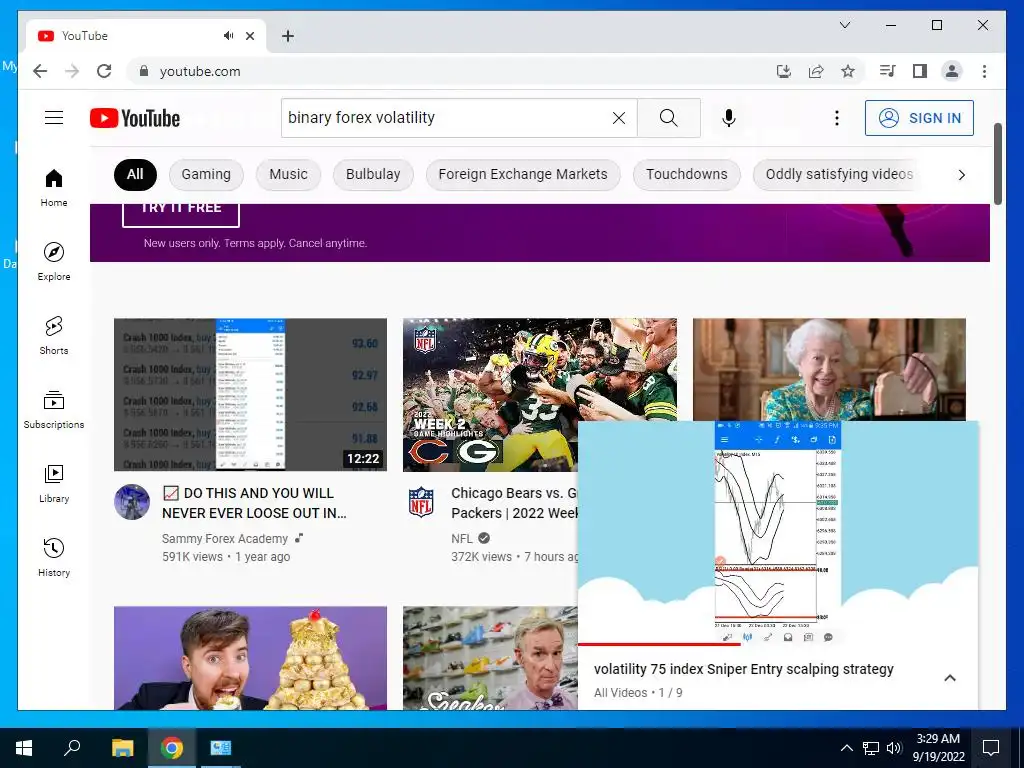Select Foreign Exchange Markets chip
The width and height of the screenshot is (1024, 768).
point(522,174)
